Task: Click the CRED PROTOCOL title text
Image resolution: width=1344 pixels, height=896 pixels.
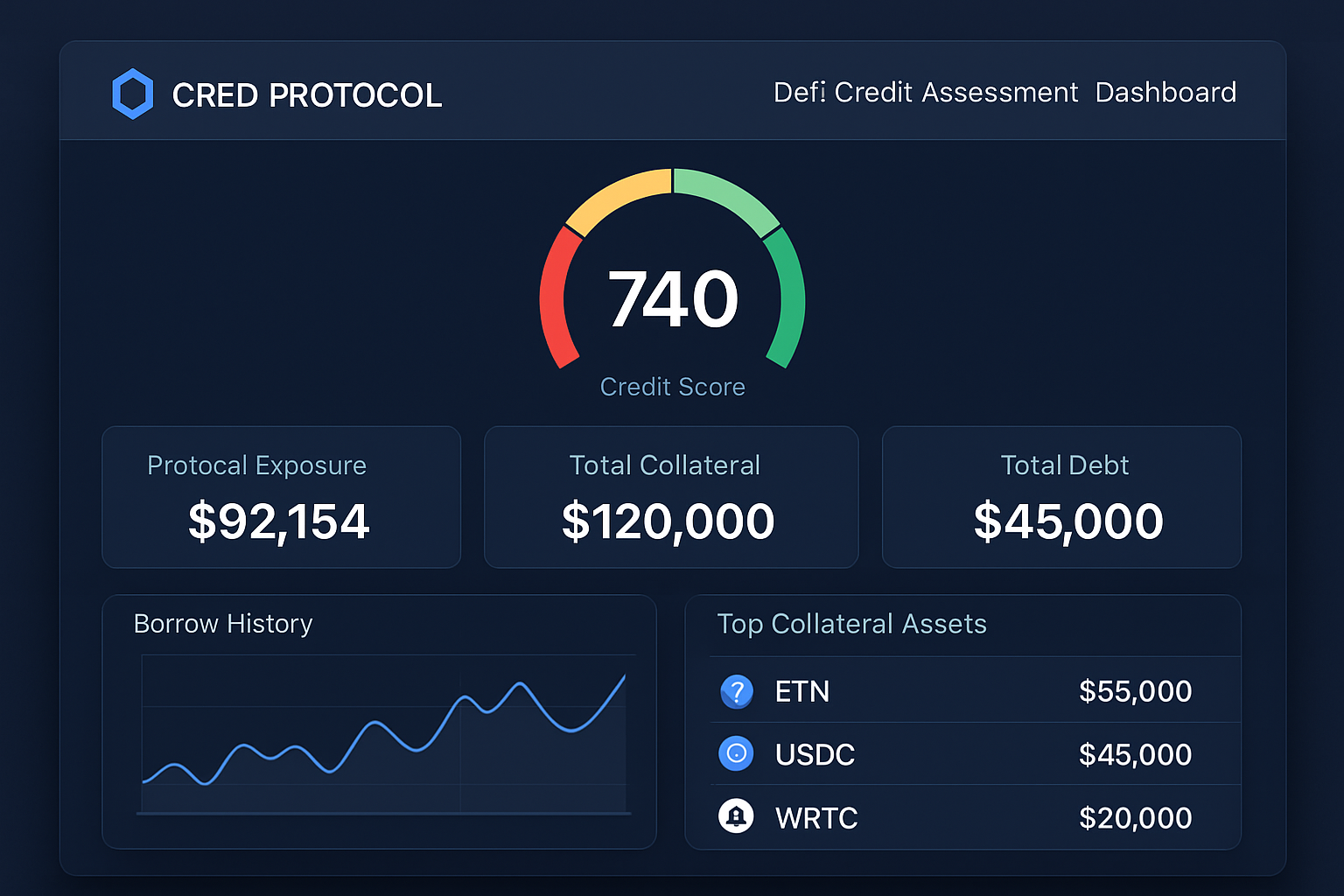Action: click(x=307, y=94)
